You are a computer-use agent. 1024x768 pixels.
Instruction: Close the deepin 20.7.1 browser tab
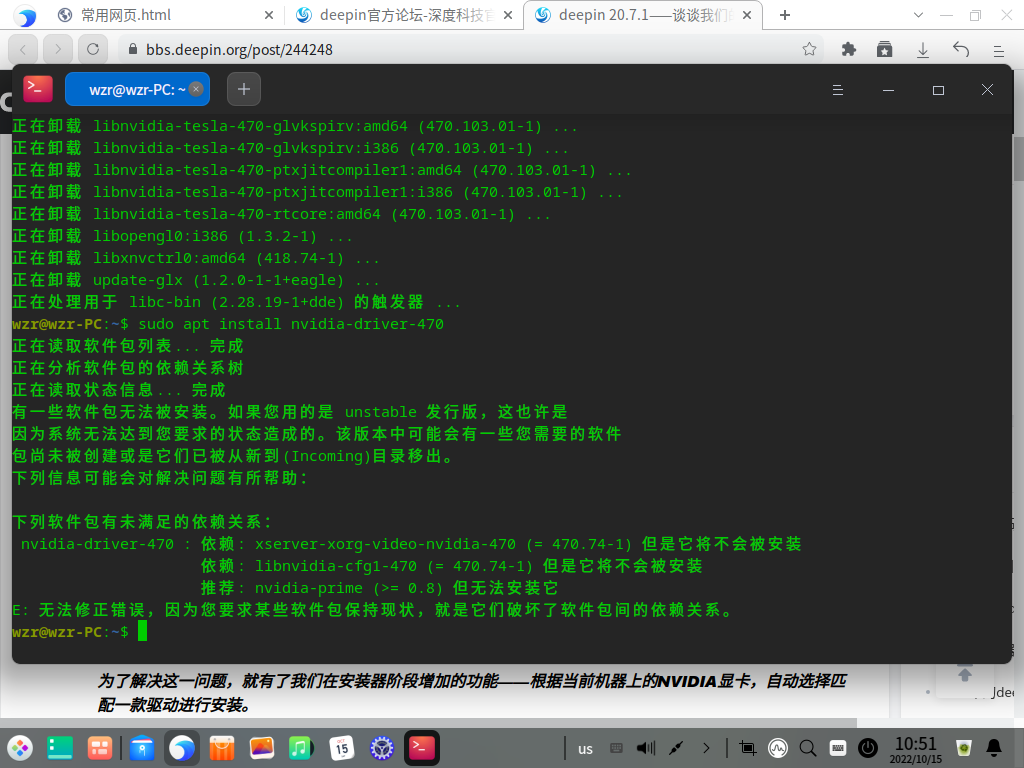point(747,15)
